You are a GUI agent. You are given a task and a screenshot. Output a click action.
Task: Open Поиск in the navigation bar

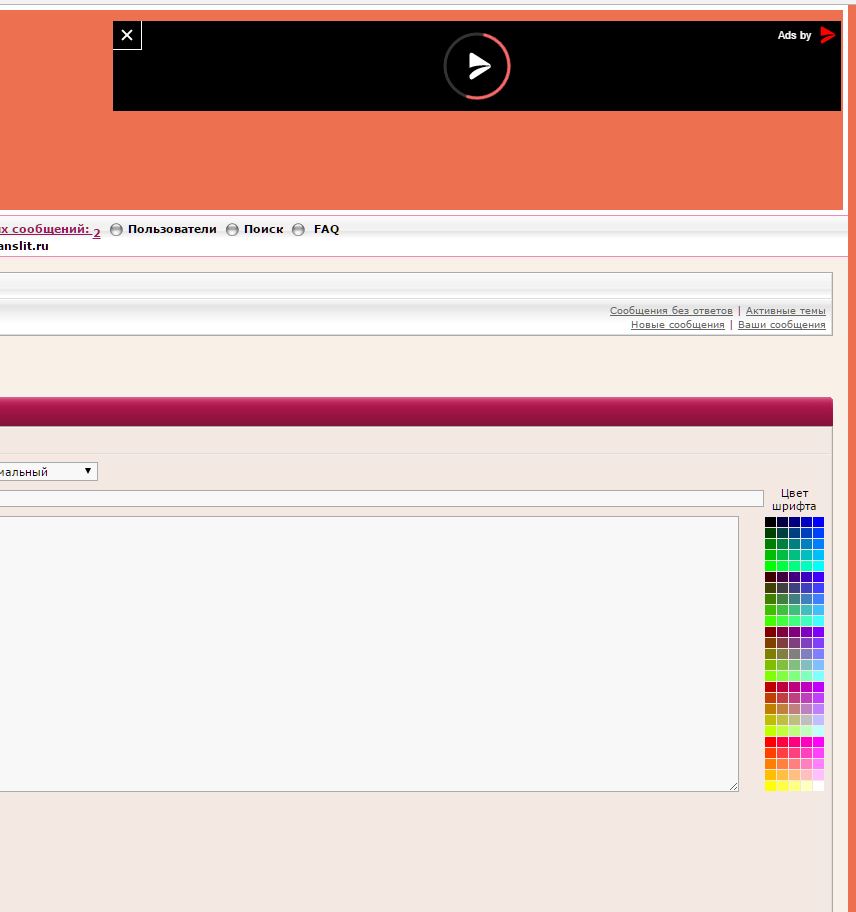point(263,229)
